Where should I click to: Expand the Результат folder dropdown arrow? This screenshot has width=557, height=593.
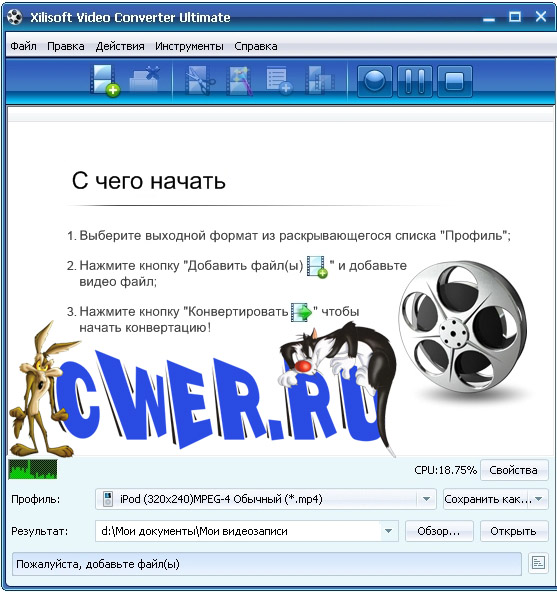coord(388,531)
